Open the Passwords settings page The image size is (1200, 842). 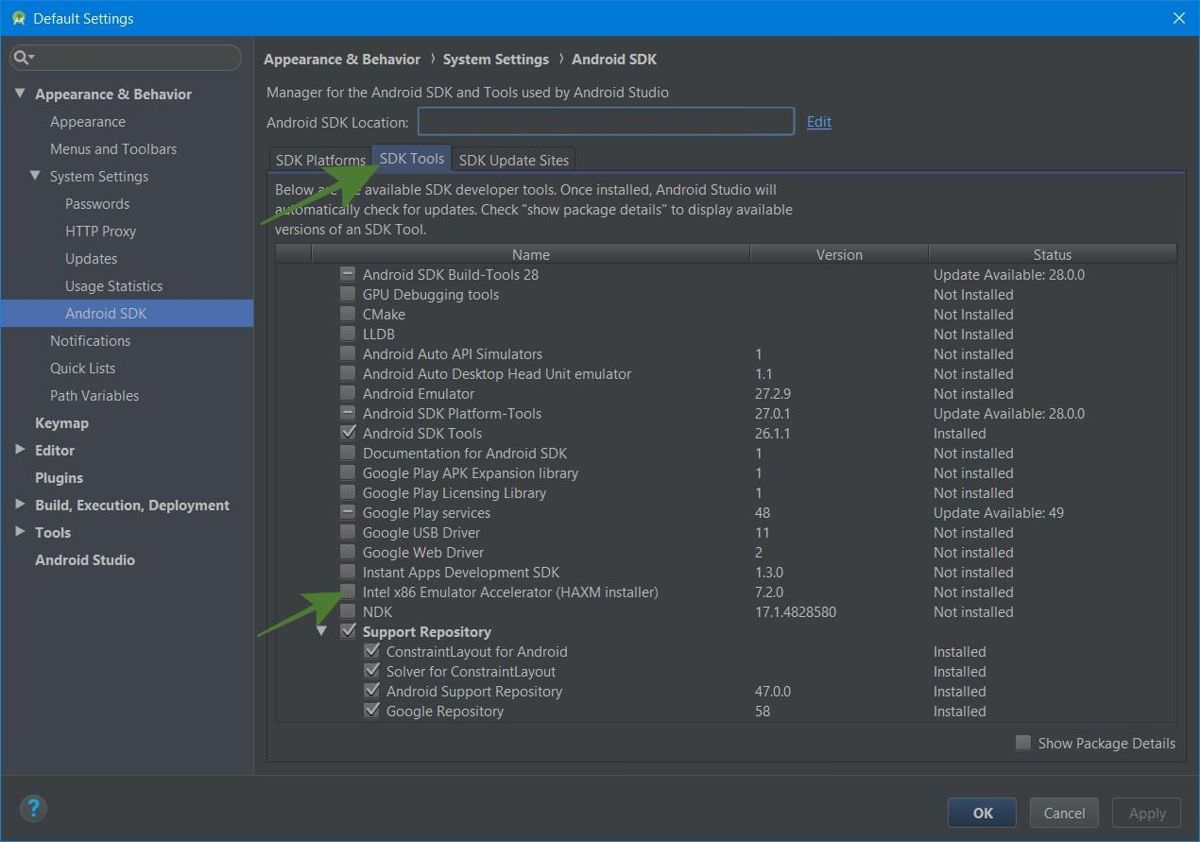pyautogui.click(x=97, y=204)
